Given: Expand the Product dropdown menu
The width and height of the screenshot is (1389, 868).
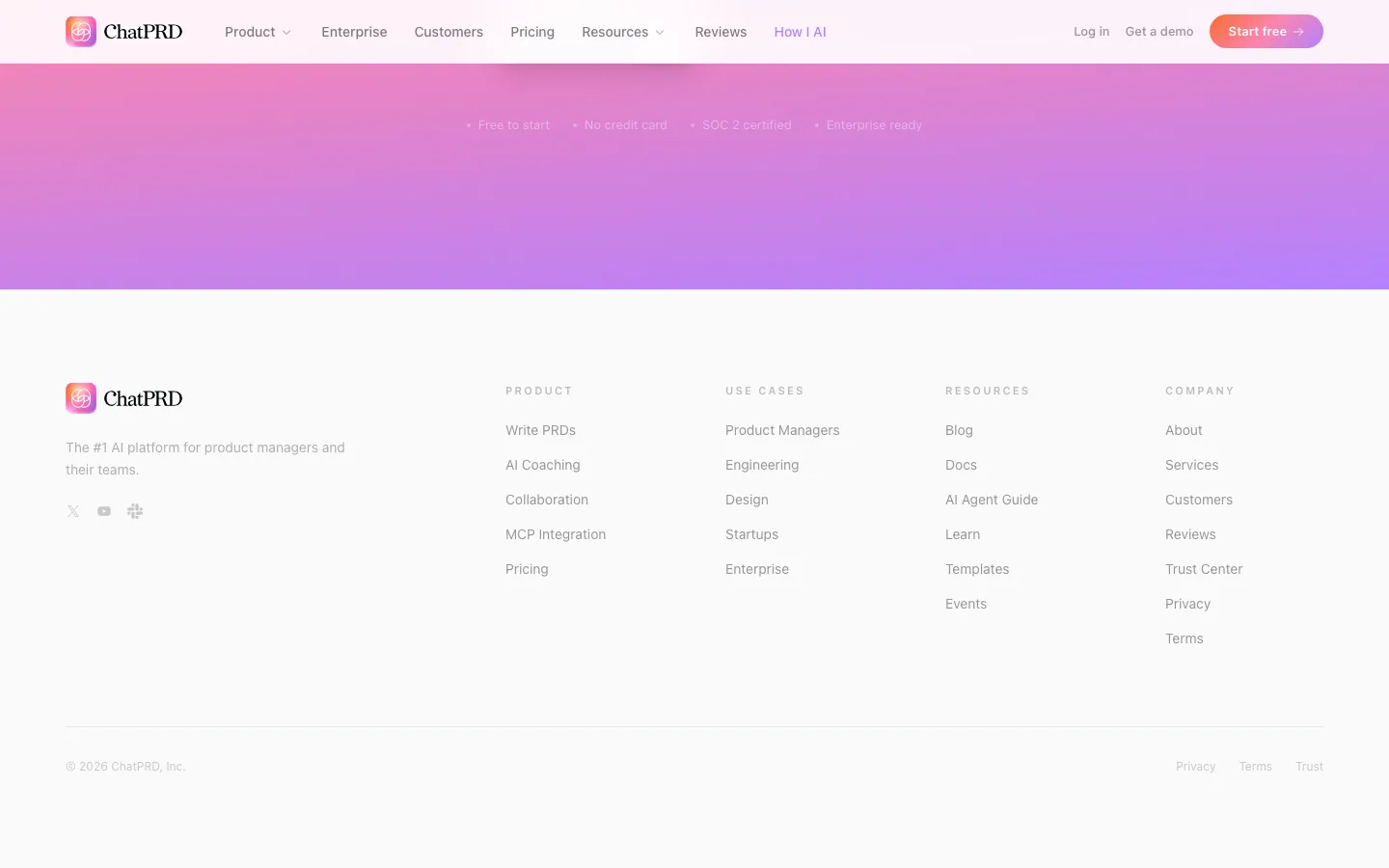Looking at the screenshot, I should coord(258,32).
